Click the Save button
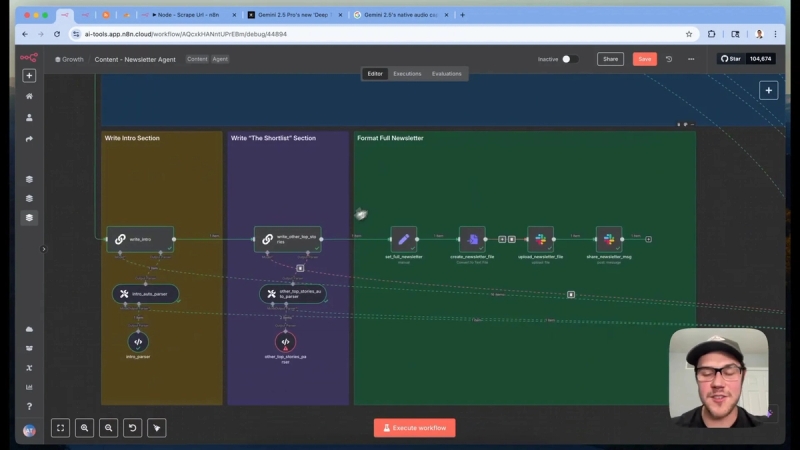 pos(644,59)
